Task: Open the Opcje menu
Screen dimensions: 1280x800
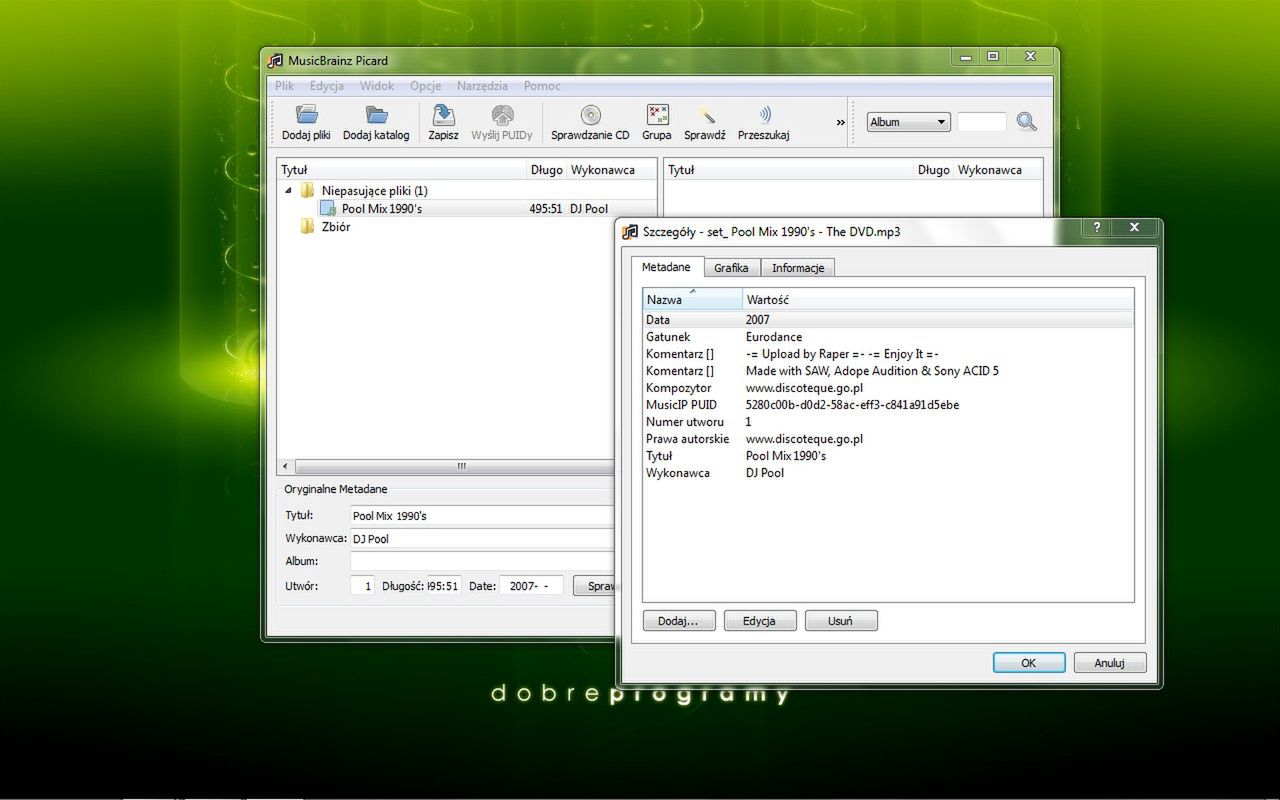Action: coord(426,86)
